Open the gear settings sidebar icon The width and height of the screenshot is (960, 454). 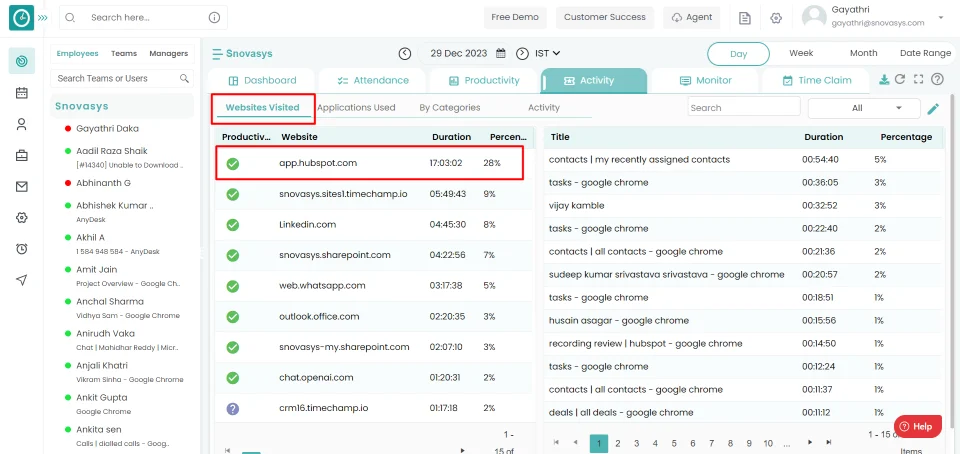point(21,217)
